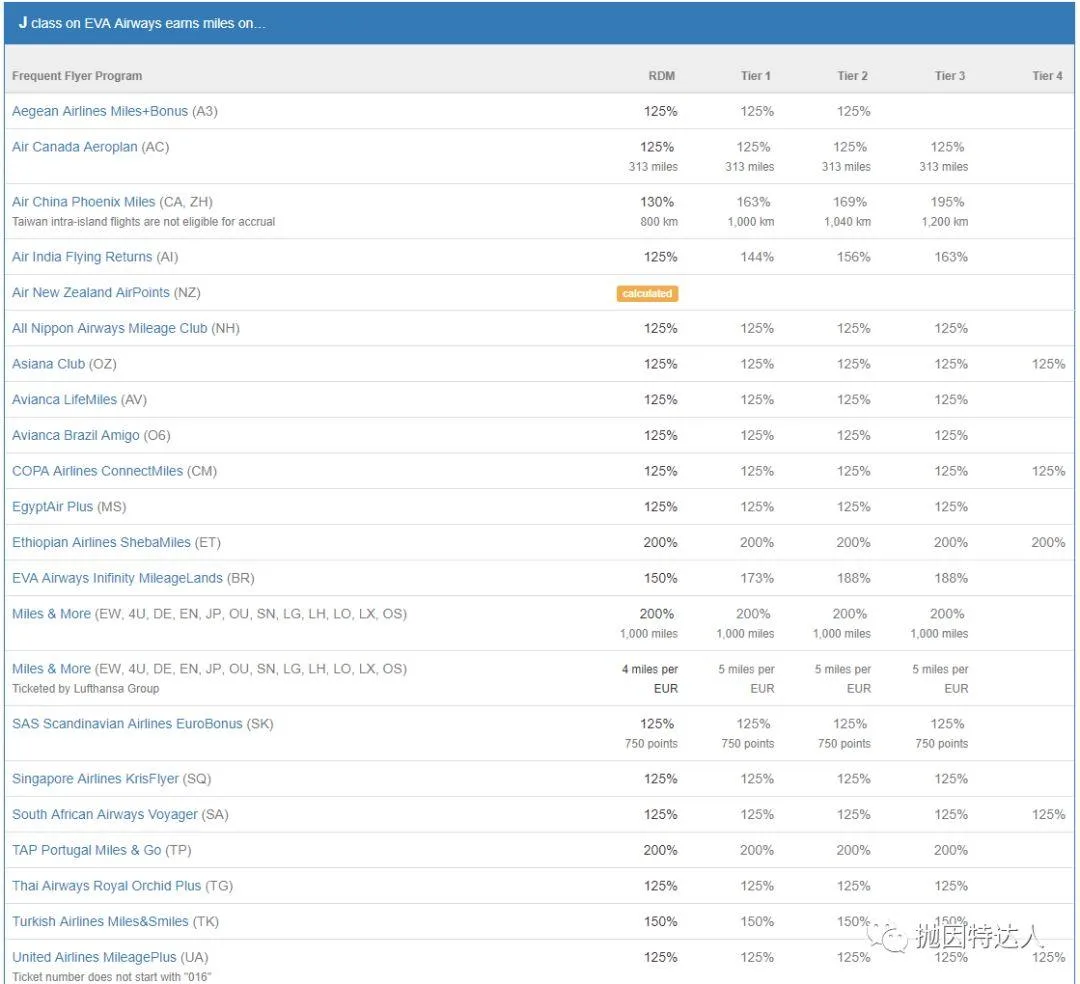Screen dimensions: 1080x984
Task: Select South African Airways Tier 4 125%
Action: 1048,815
